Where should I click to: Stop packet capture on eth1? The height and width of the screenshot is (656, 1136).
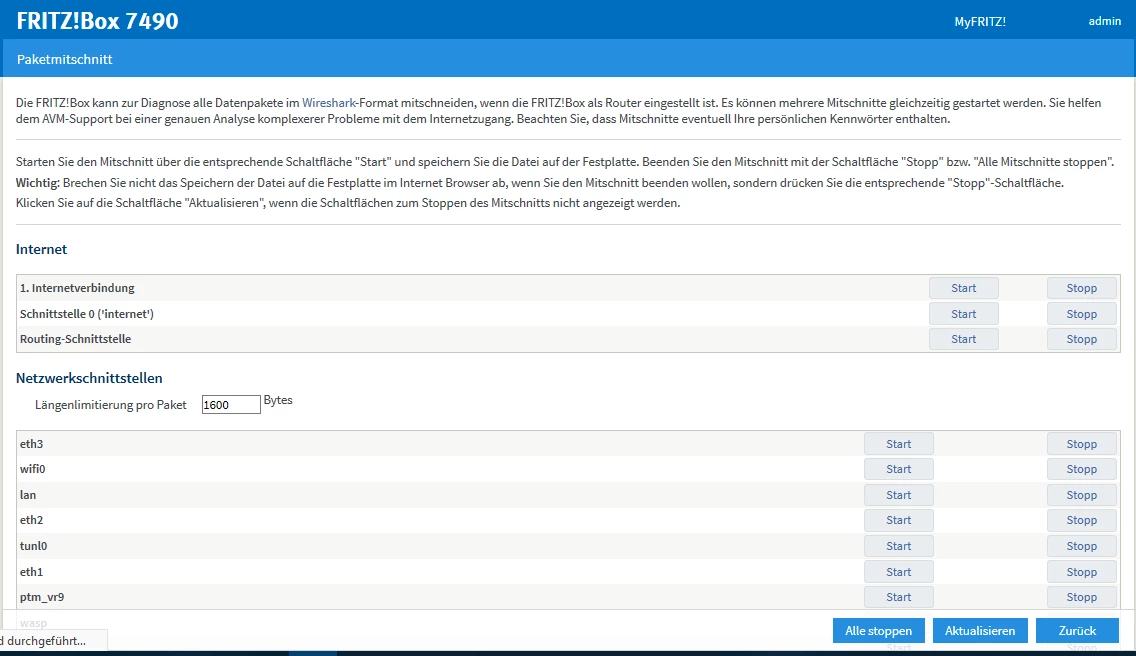coord(1082,572)
